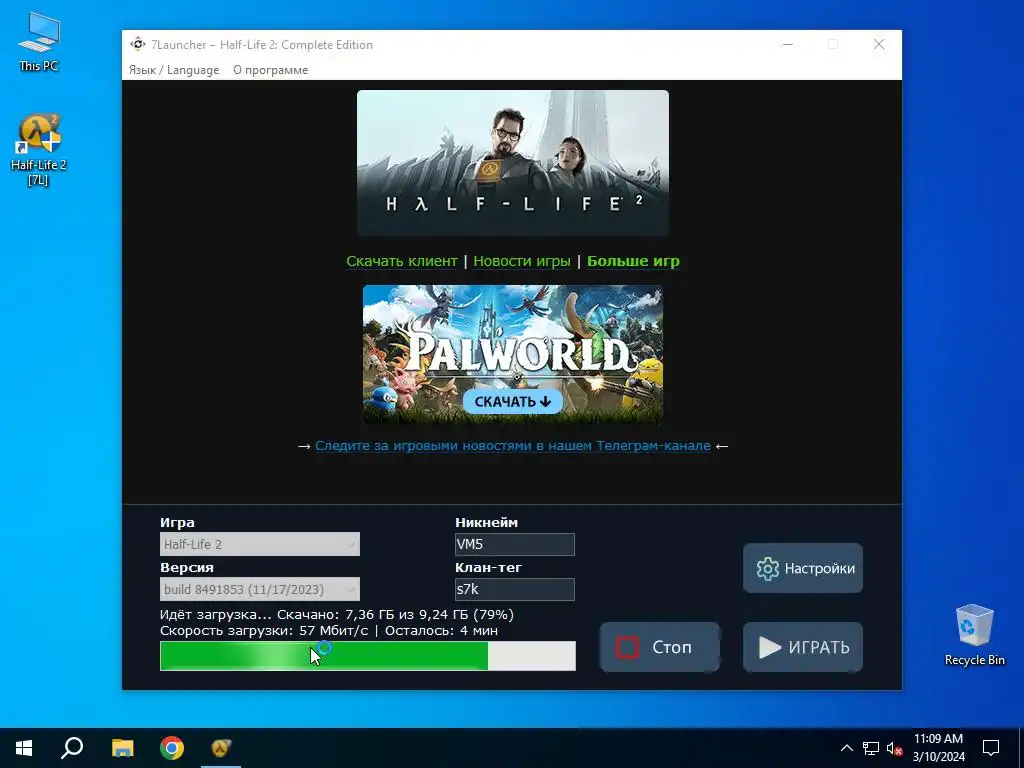Click the ИГРАТЬ play button
Viewport: 1024px width, 768px height.
(x=803, y=647)
